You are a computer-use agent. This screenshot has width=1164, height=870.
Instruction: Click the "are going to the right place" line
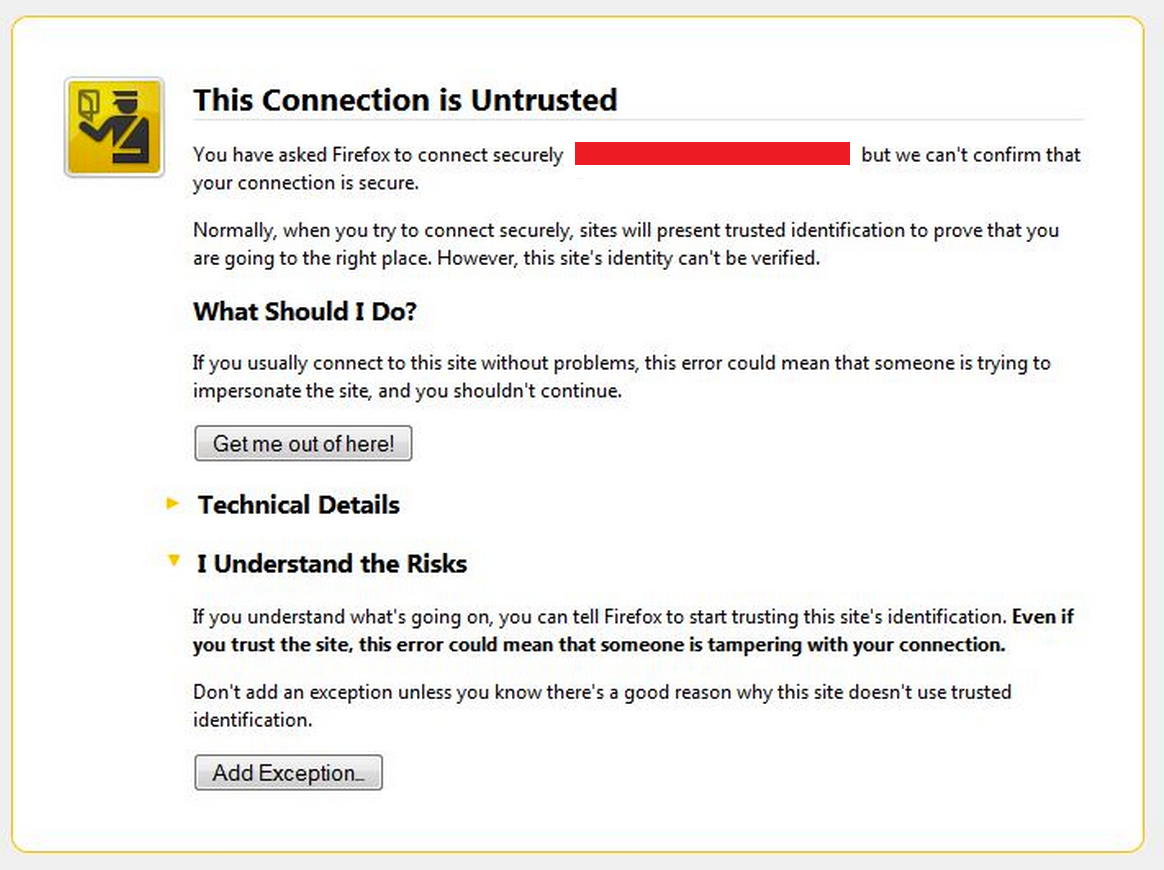506,258
